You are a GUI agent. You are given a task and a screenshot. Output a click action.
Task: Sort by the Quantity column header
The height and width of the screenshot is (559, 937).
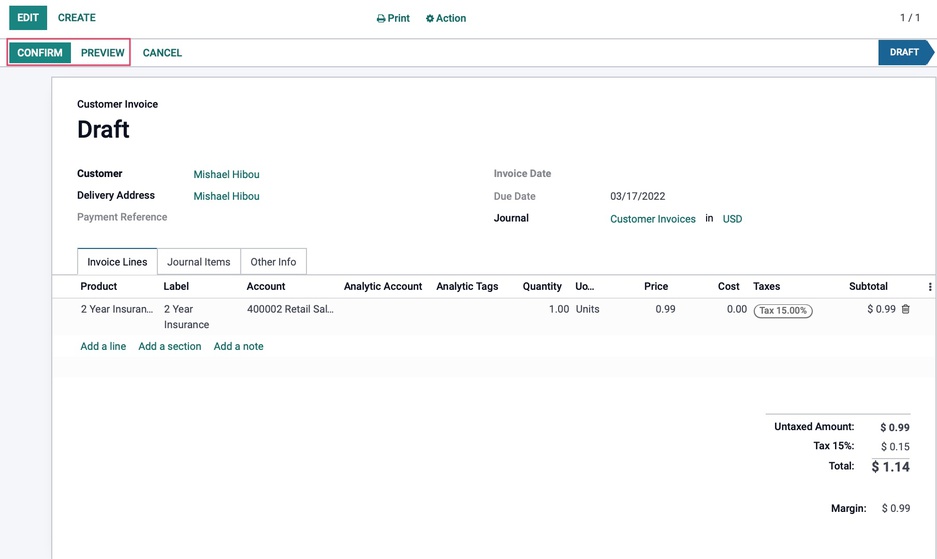[542, 286]
